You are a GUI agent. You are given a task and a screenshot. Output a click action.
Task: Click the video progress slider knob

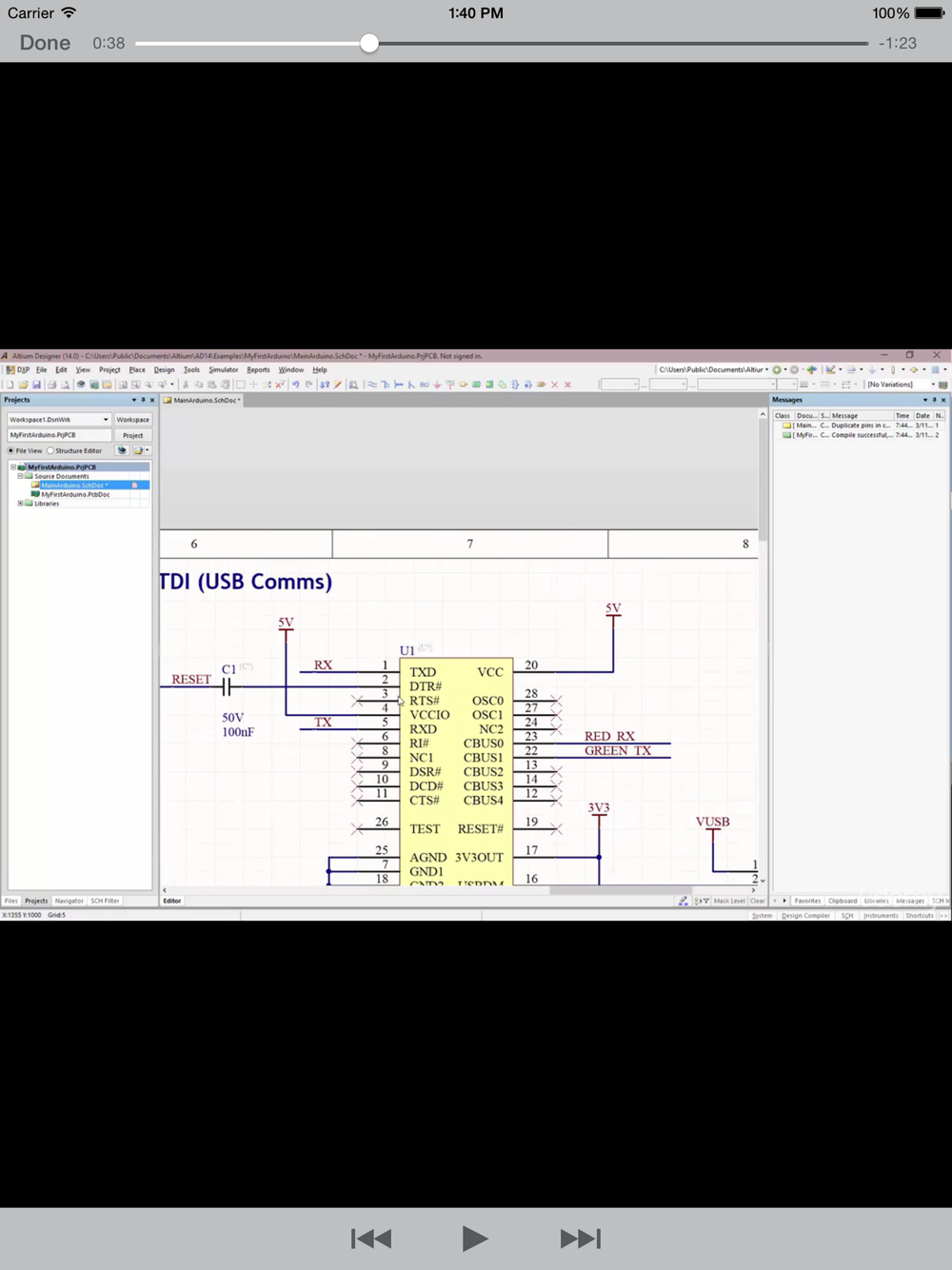point(369,43)
